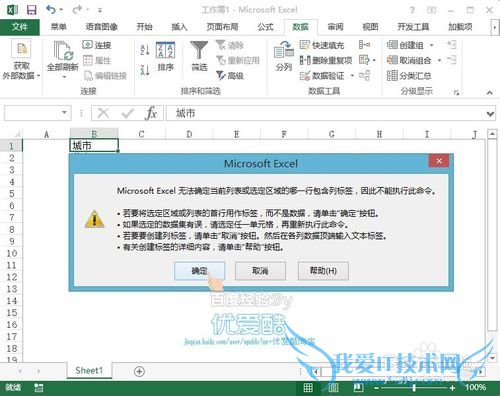Image resolution: width=500 pixels, height=396 pixels.
Task: Select 分类汇总 subtotal
Action: (x=409, y=76)
